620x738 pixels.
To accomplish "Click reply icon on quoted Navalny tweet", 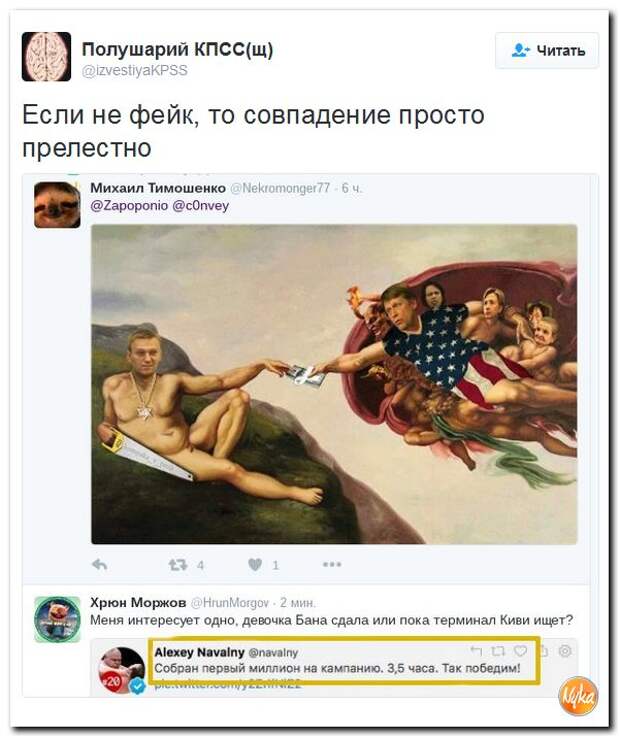I will pyautogui.click(x=476, y=650).
